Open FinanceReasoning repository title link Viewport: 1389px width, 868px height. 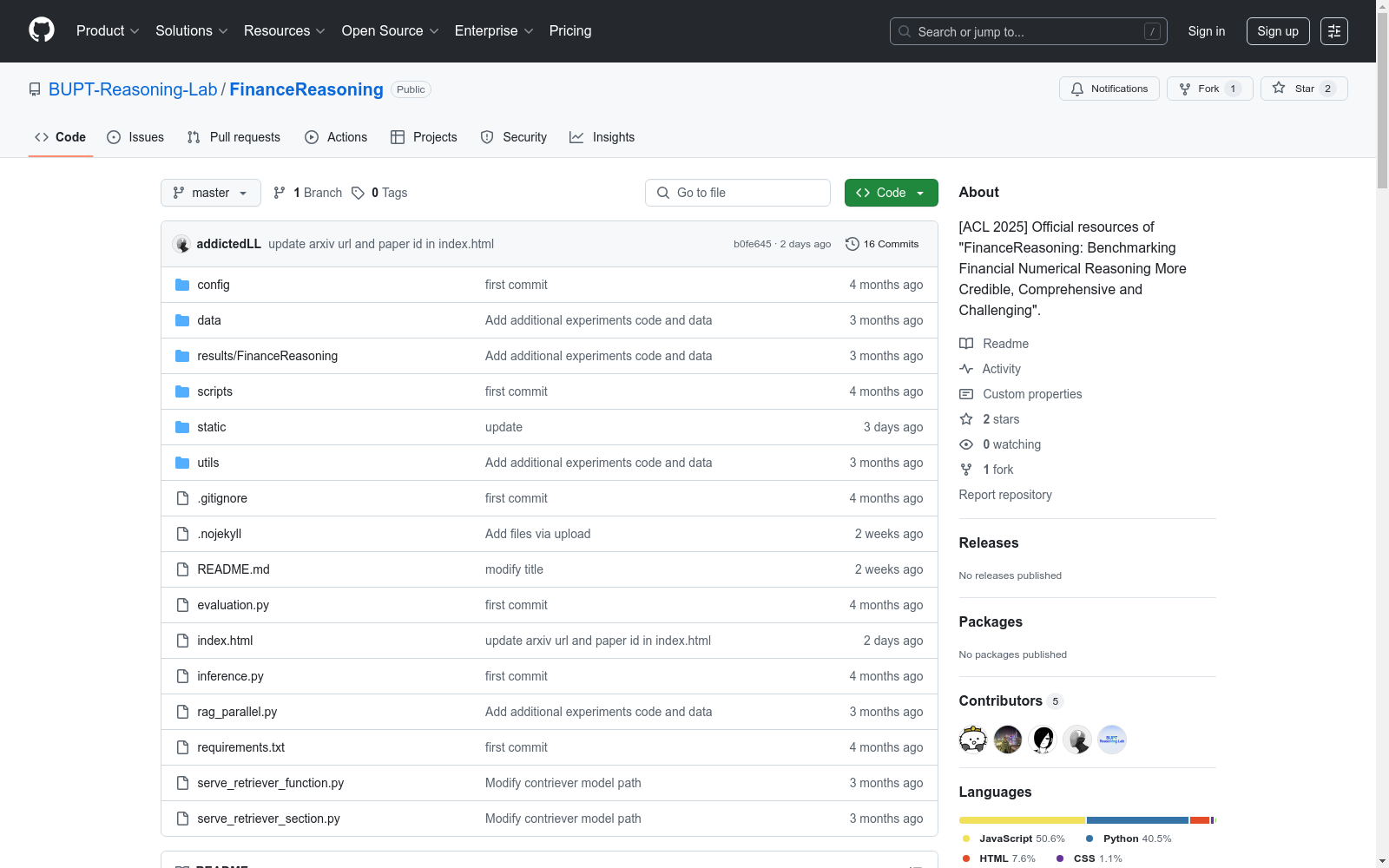[306, 89]
